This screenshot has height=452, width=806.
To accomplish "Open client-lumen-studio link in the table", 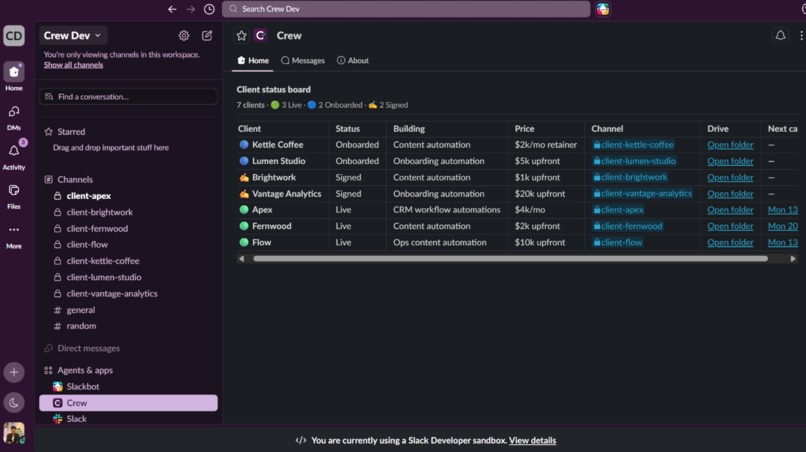I will (x=634, y=161).
